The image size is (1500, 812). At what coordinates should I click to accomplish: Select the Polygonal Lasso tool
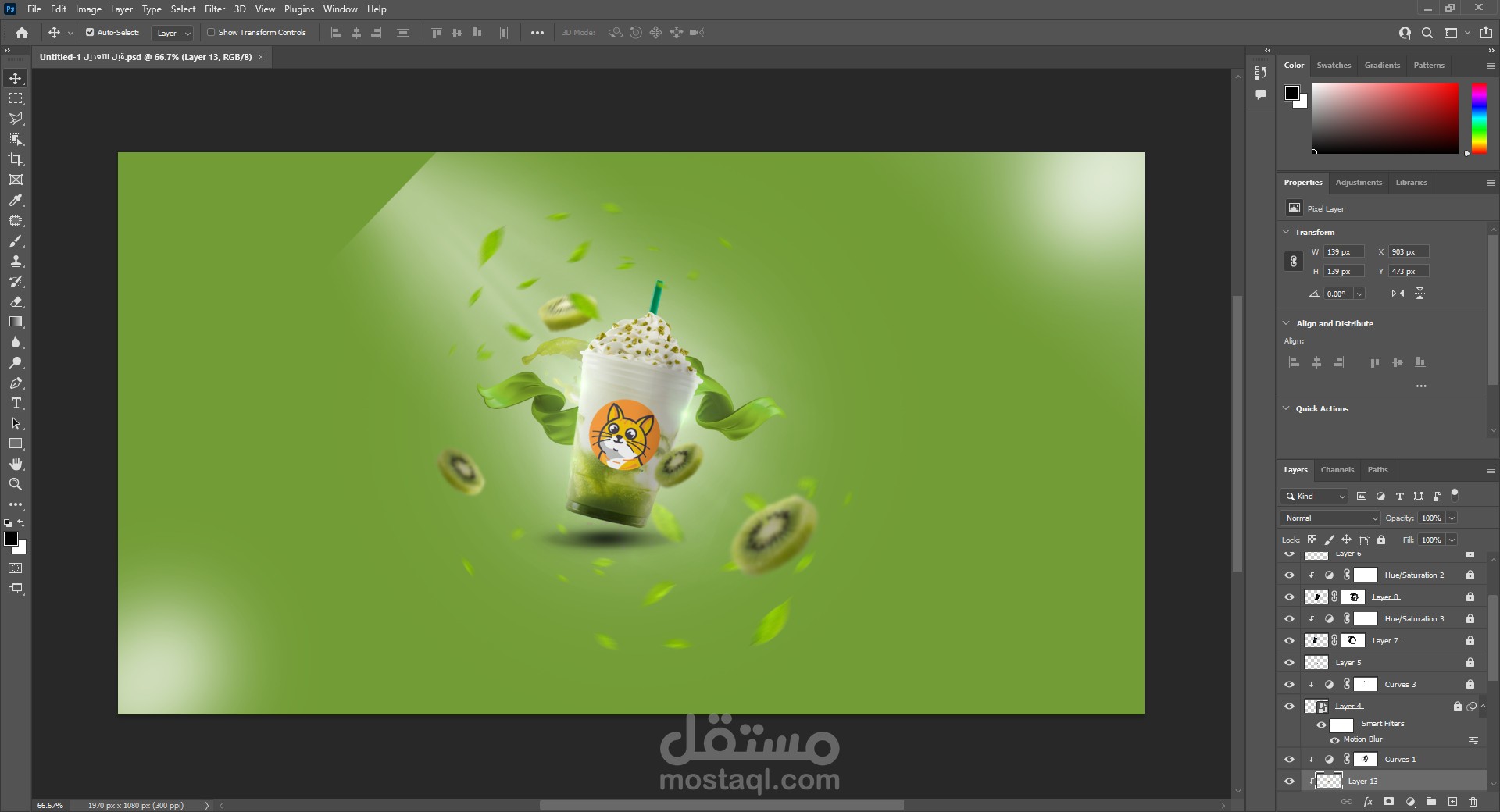click(x=16, y=119)
